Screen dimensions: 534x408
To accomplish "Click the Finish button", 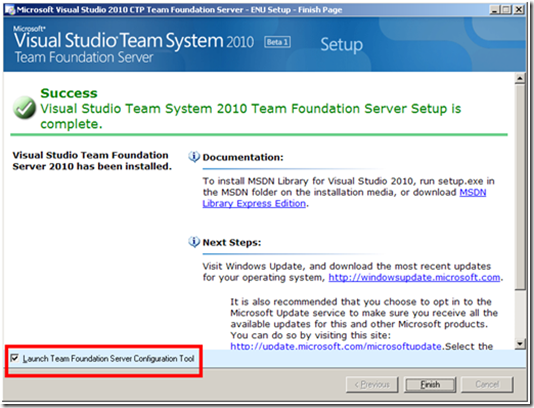I will point(430,385).
